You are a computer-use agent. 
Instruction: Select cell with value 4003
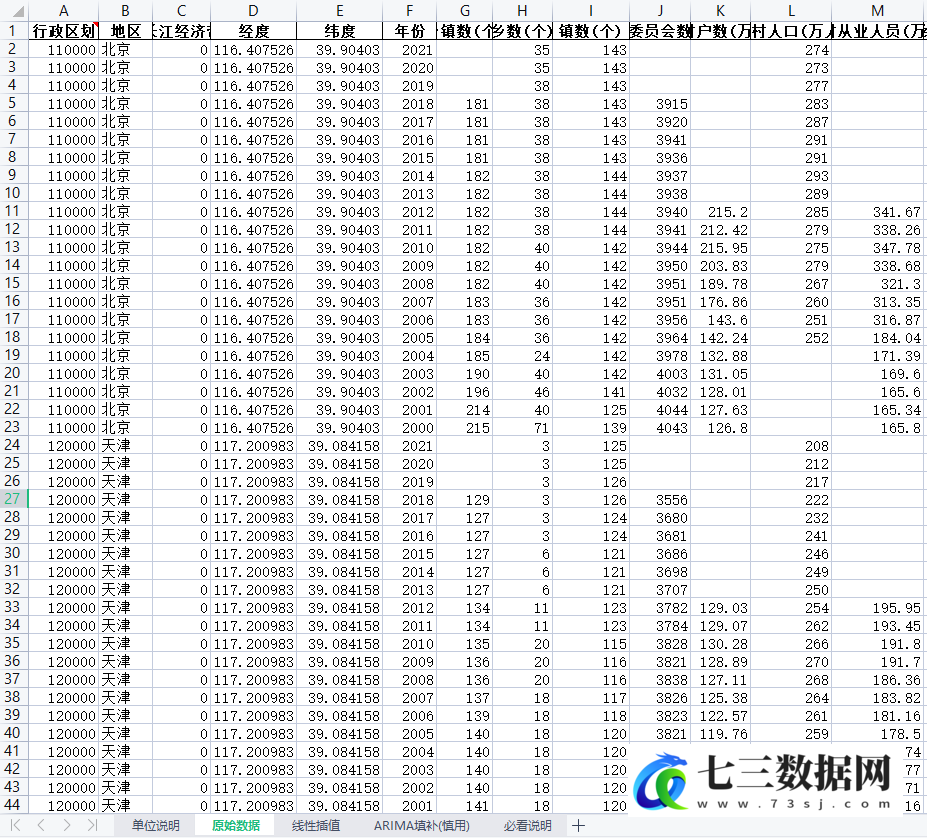(660, 374)
